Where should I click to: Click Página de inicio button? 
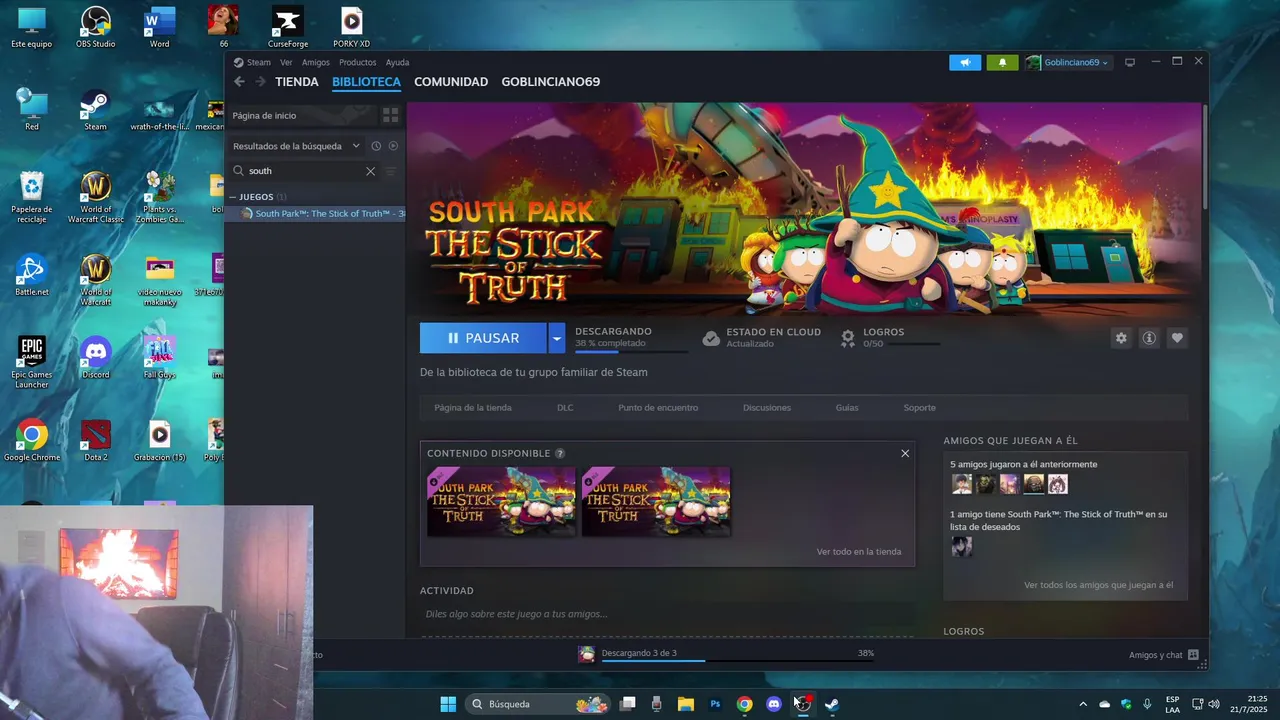pos(303,115)
